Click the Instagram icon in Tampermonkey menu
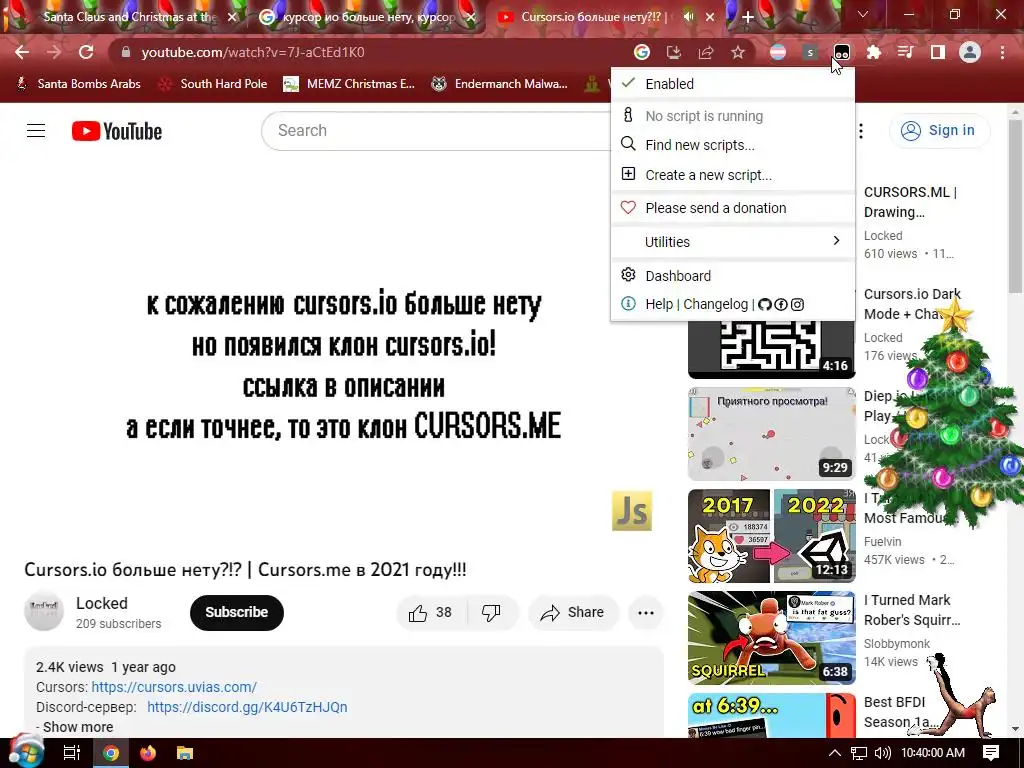 click(x=797, y=304)
